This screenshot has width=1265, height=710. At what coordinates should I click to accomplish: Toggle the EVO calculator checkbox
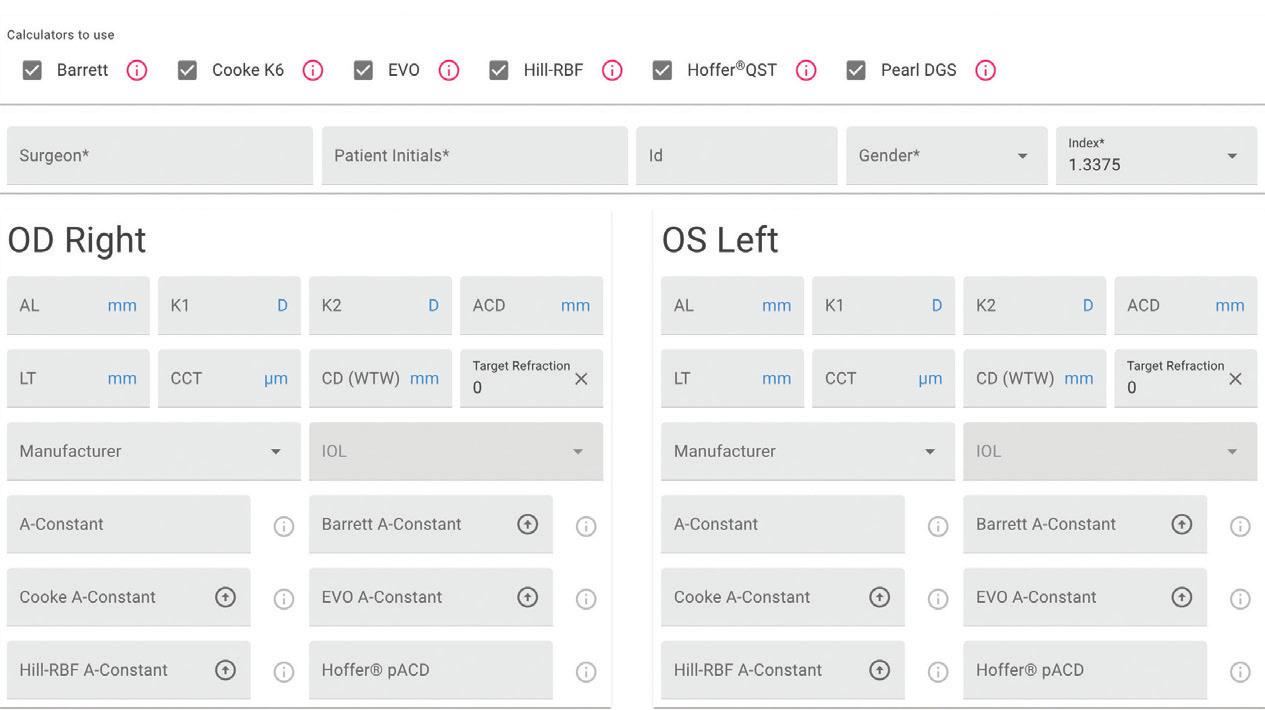[363, 71]
